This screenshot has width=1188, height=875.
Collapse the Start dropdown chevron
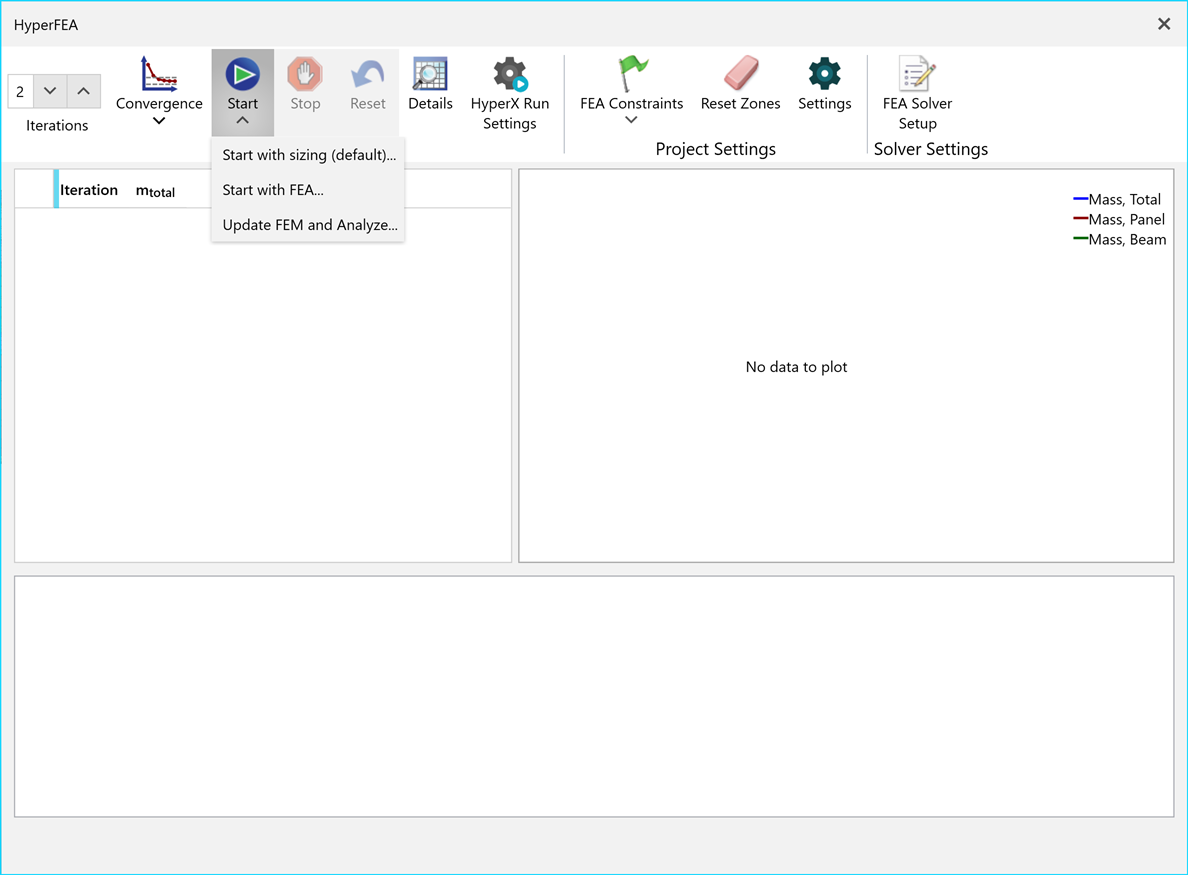242,120
